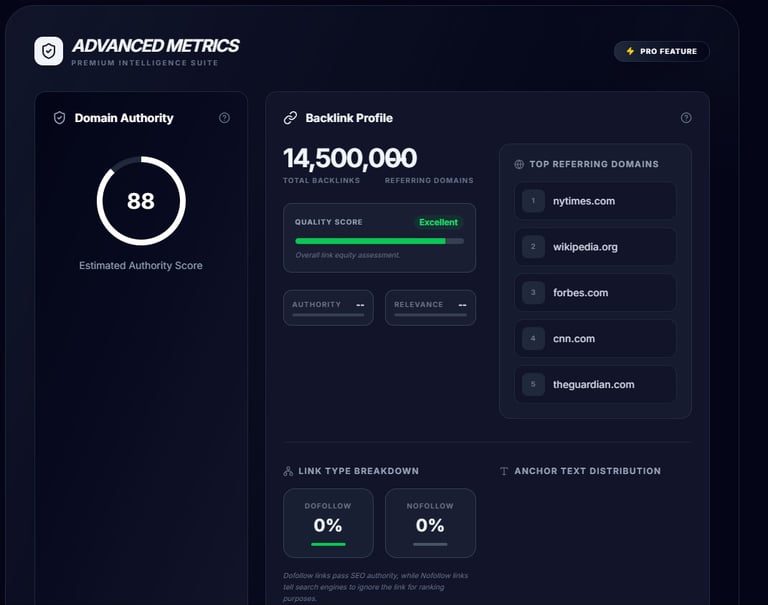Click the Excellent quality badge
This screenshot has height=605, width=768.
[438, 222]
